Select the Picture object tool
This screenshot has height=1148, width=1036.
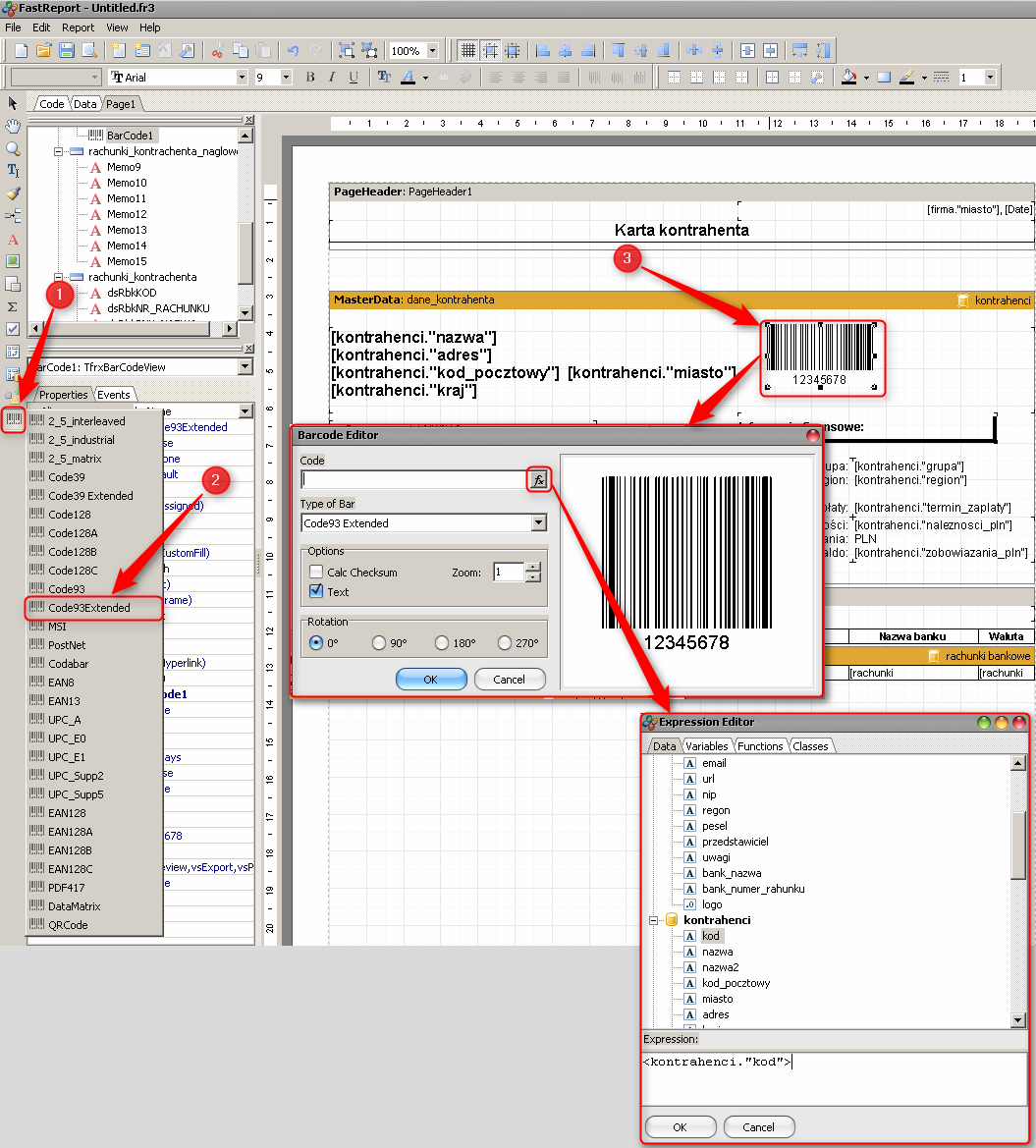click(13, 261)
